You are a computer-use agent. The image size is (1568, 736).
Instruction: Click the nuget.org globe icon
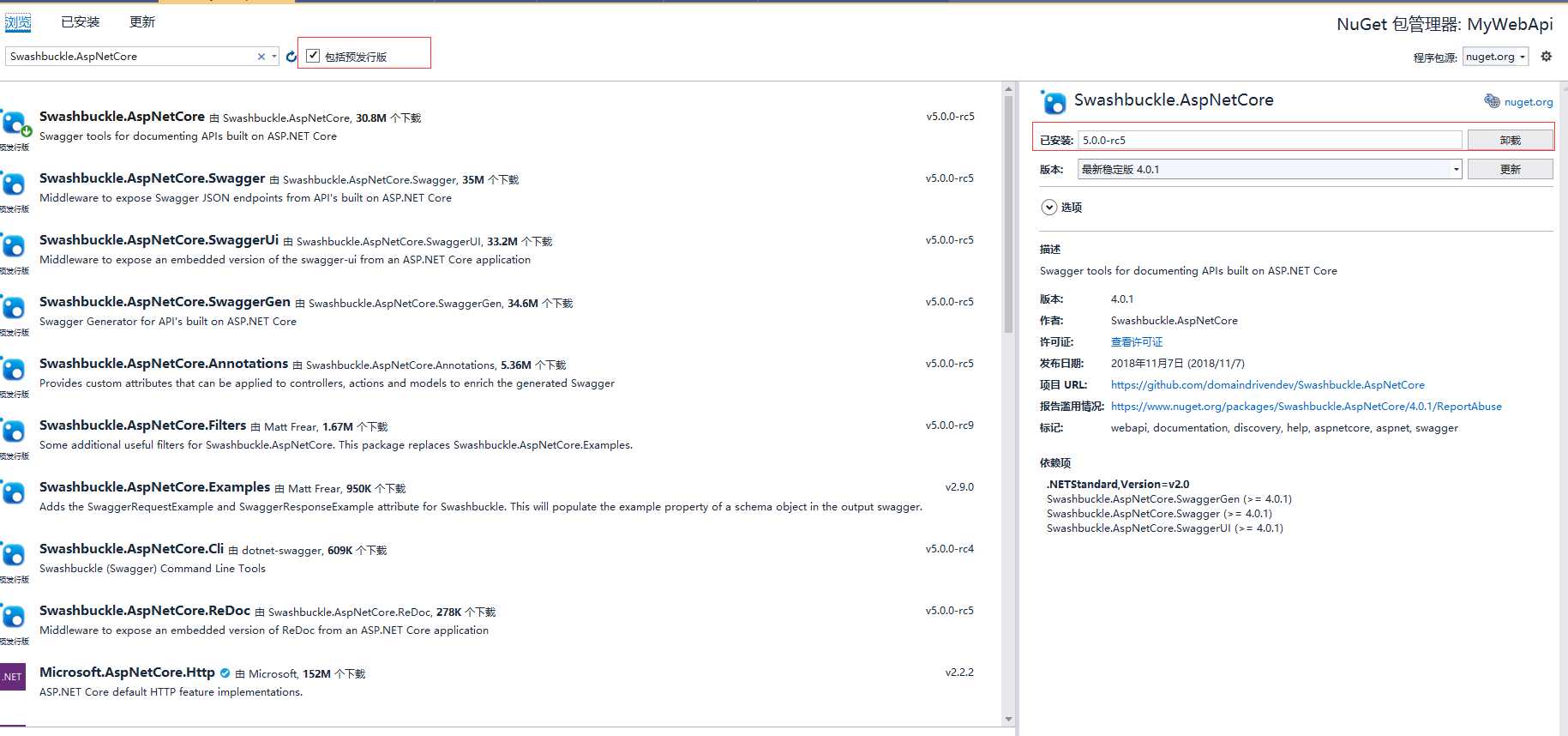pos(1492,101)
